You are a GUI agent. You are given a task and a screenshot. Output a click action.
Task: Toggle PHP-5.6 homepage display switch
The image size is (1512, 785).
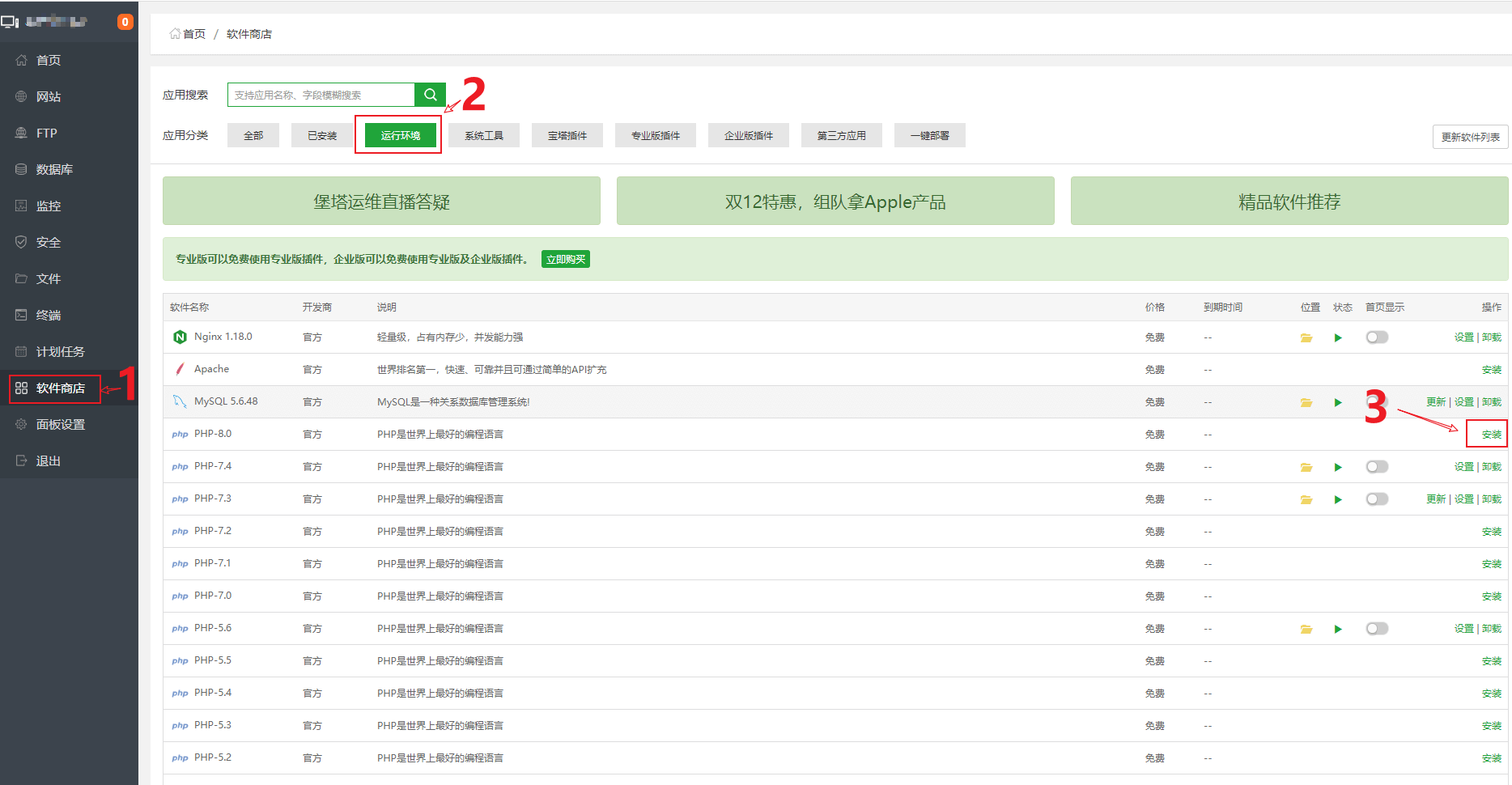[1377, 629]
